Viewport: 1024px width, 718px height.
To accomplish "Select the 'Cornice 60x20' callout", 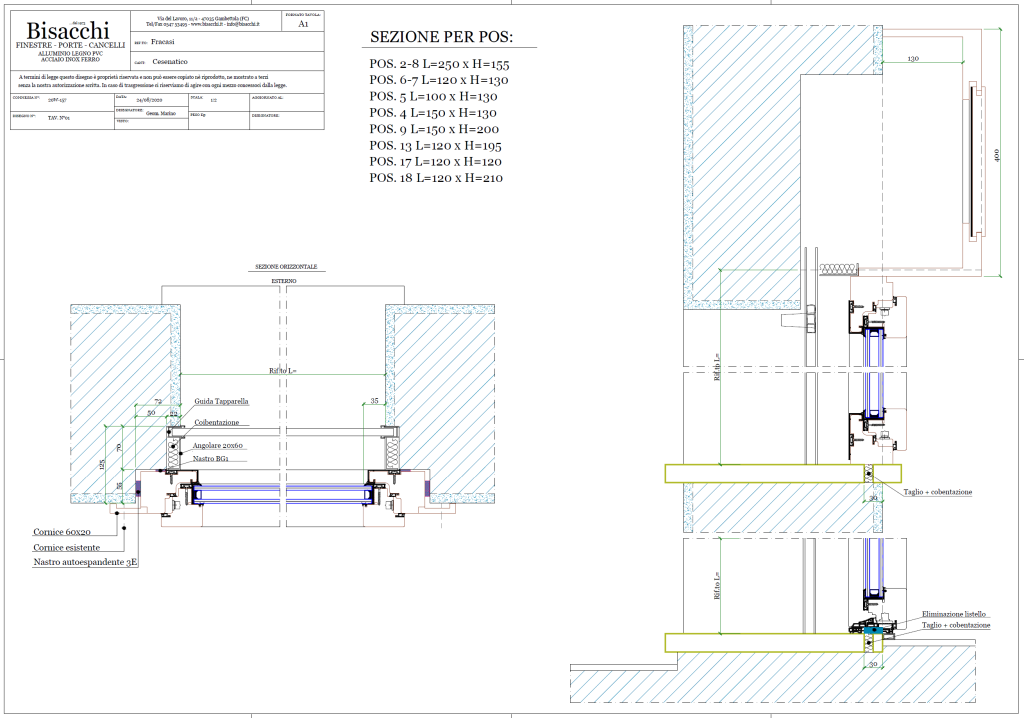I will click(x=62, y=532).
